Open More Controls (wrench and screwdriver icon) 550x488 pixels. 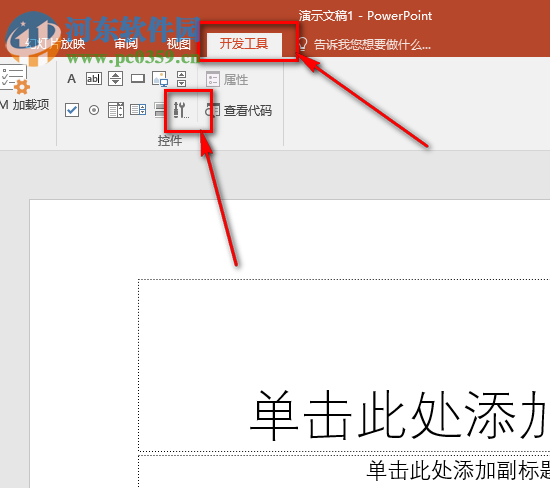[181, 110]
